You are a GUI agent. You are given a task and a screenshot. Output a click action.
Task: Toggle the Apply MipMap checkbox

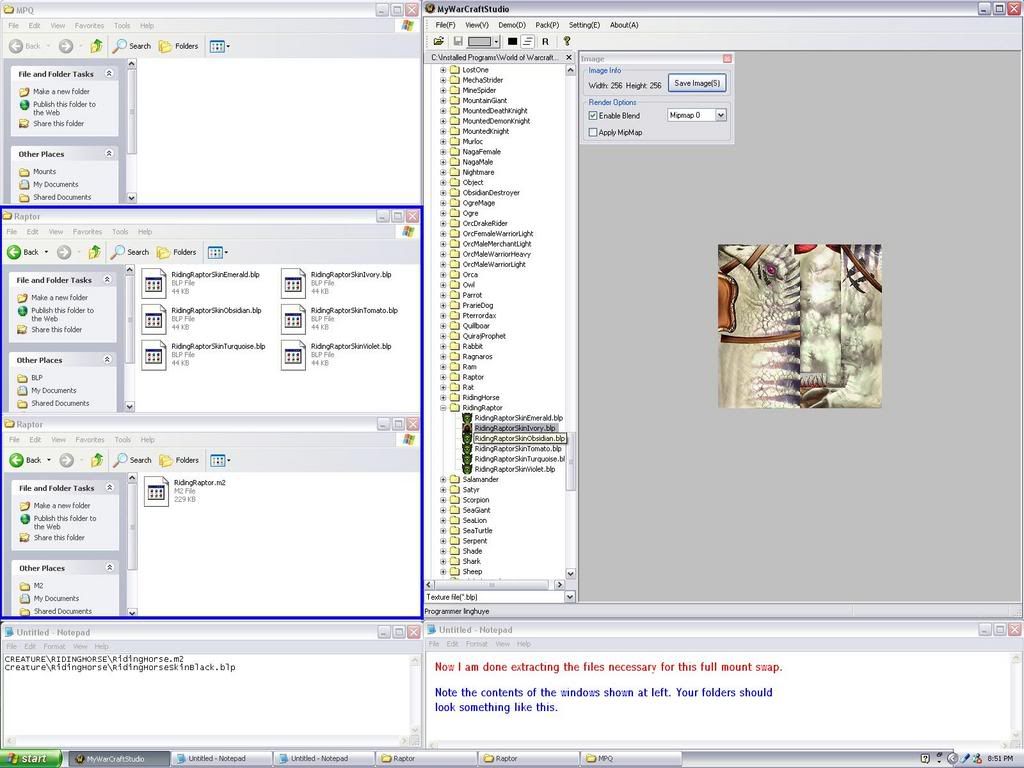tap(593, 133)
